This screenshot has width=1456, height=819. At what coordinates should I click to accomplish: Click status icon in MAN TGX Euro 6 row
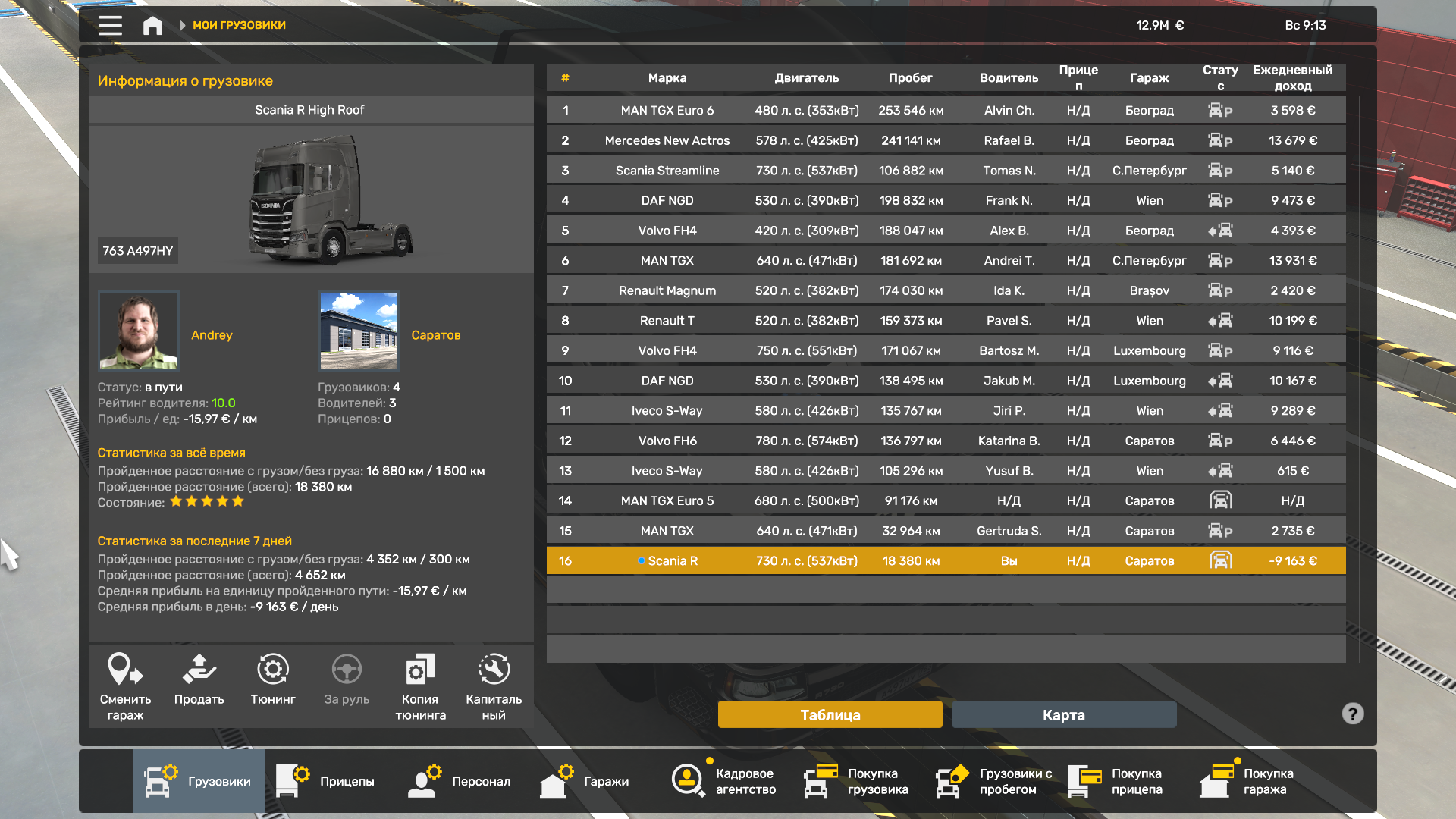tap(1220, 110)
